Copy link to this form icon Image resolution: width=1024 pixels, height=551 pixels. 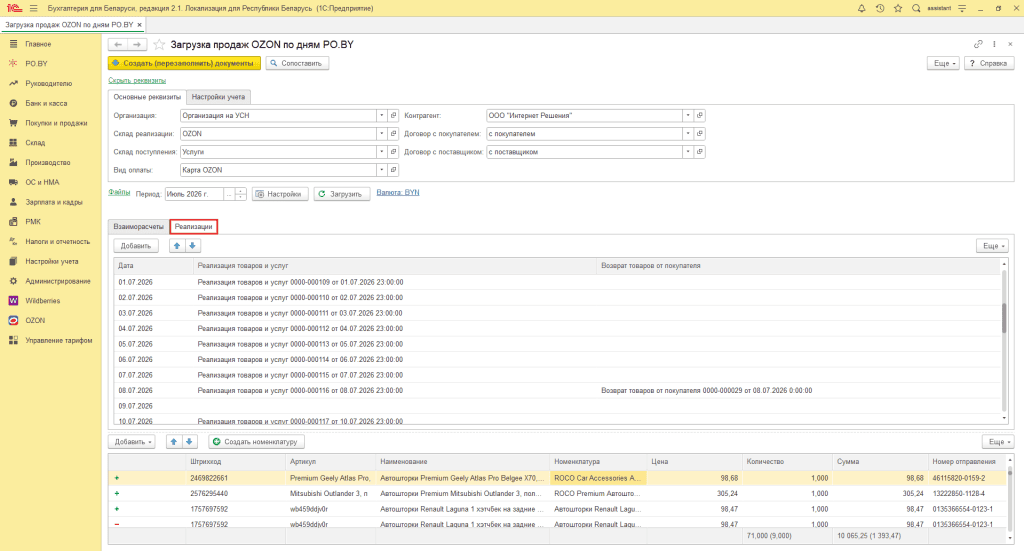point(978,44)
